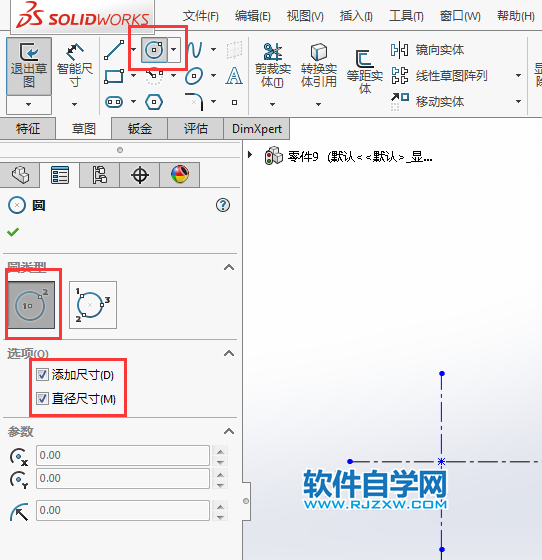Open the Convert Entities dropdown arrow
The image size is (542, 560).
coord(318,104)
